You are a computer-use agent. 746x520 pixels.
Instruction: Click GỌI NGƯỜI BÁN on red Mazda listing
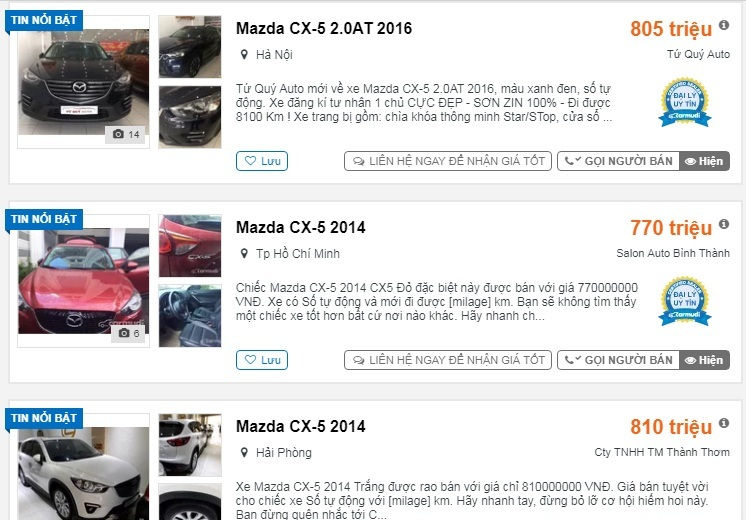(x=618, y=360)
